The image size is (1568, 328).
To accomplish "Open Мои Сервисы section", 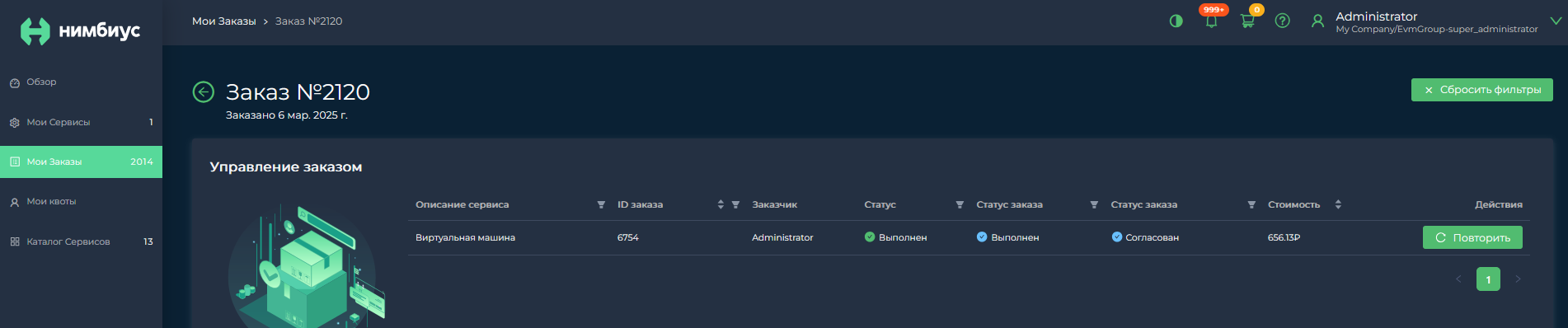I will click(81, 122).
